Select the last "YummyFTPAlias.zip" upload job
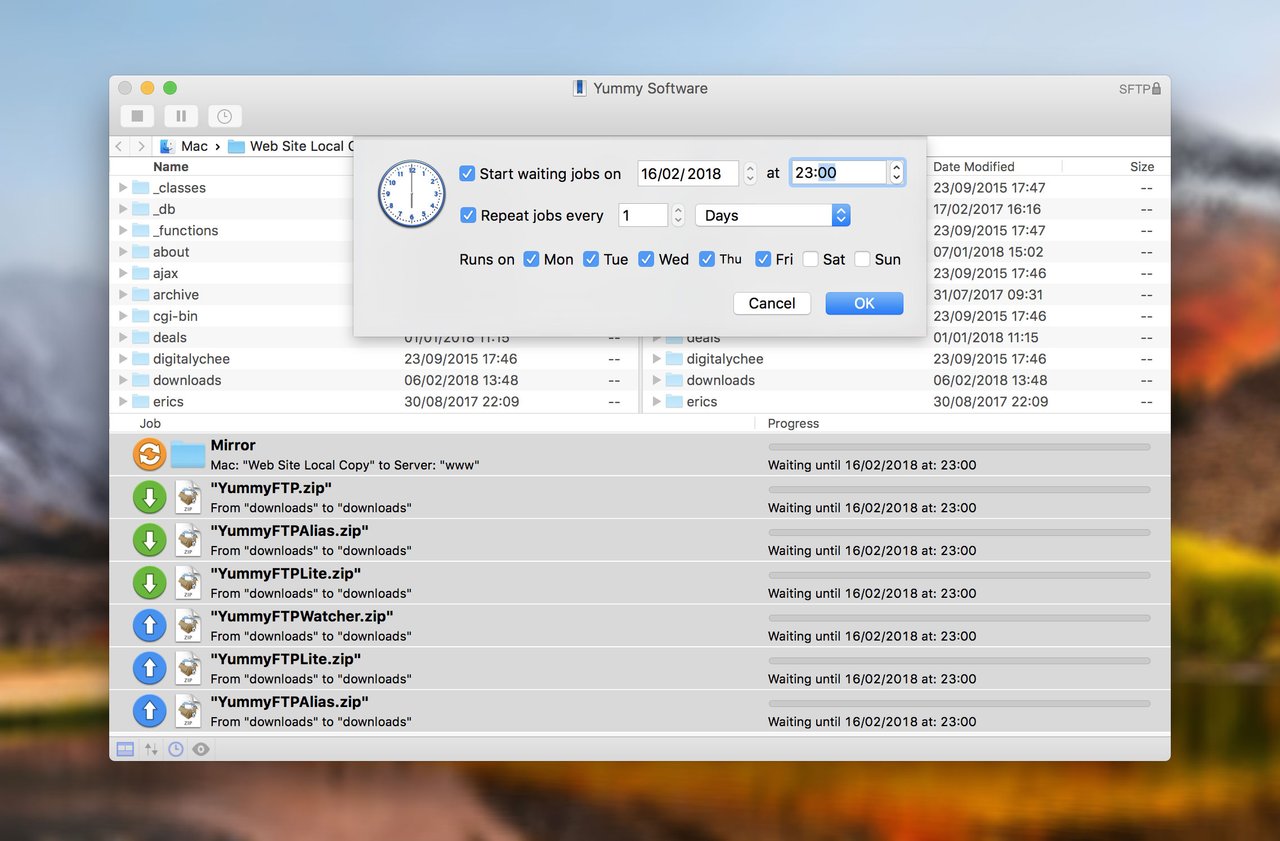This screenshot has height=841, width=1280. [640, 711]
